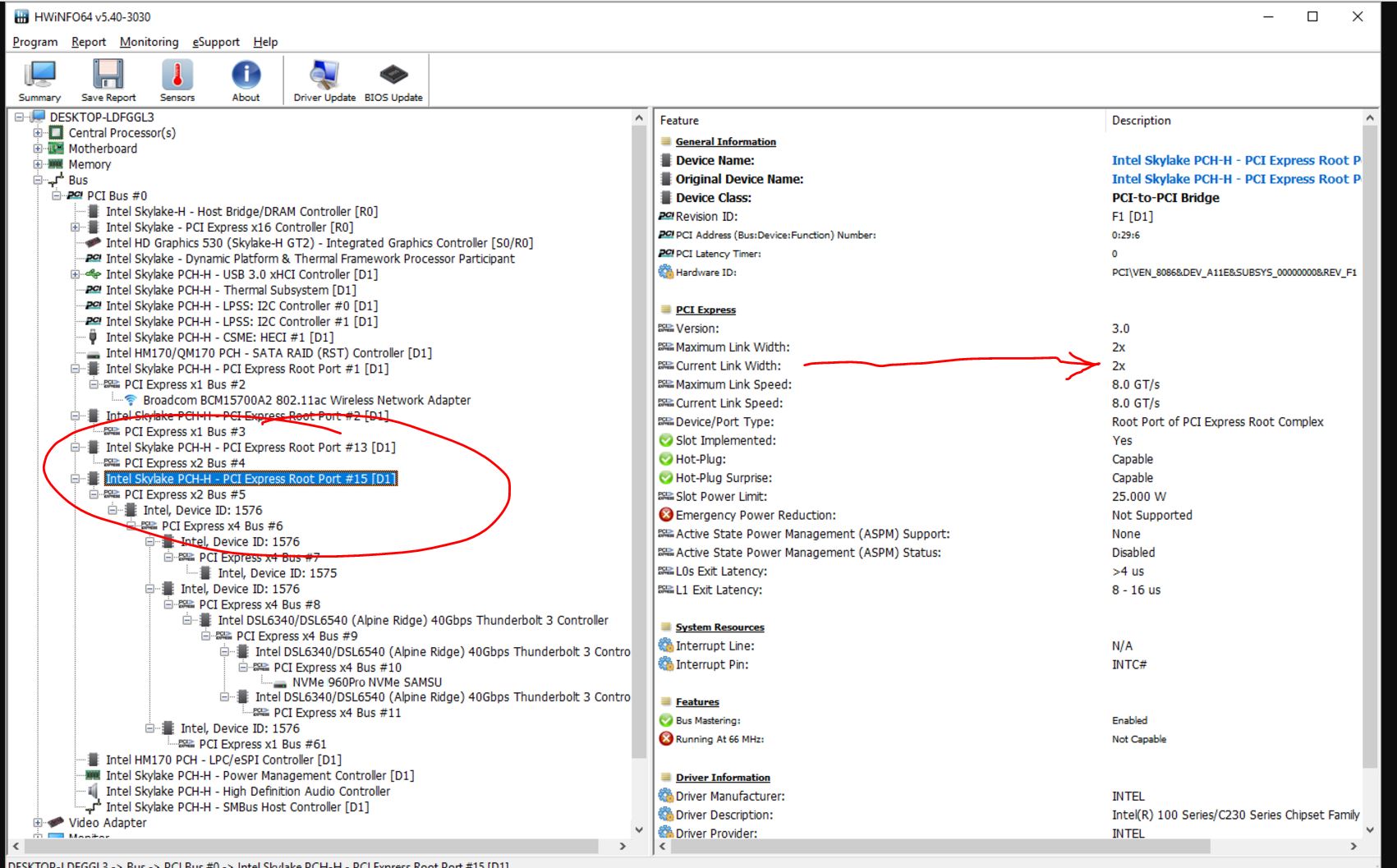Viewport: 1397px width, 868px height.
Task: Click the Save Report floppy icon
Action: (108, 75)
